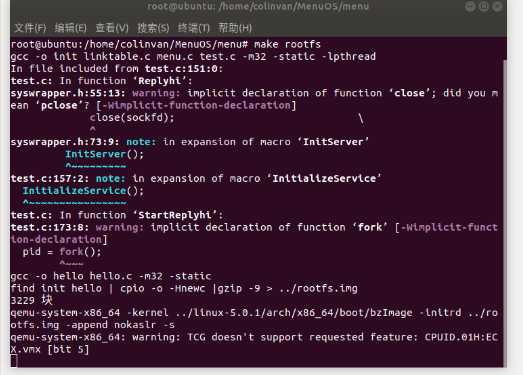Open the 编辑(E) menu

click(70, 28)
